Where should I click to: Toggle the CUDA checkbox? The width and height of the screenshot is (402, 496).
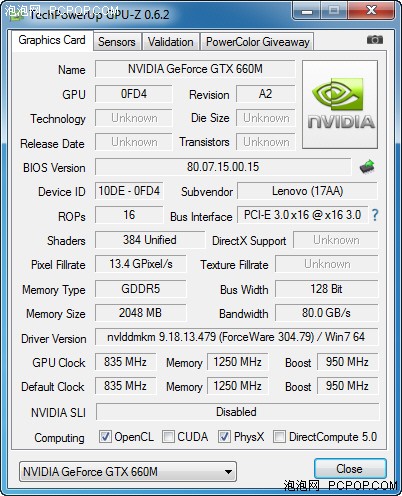click(168, 436)
